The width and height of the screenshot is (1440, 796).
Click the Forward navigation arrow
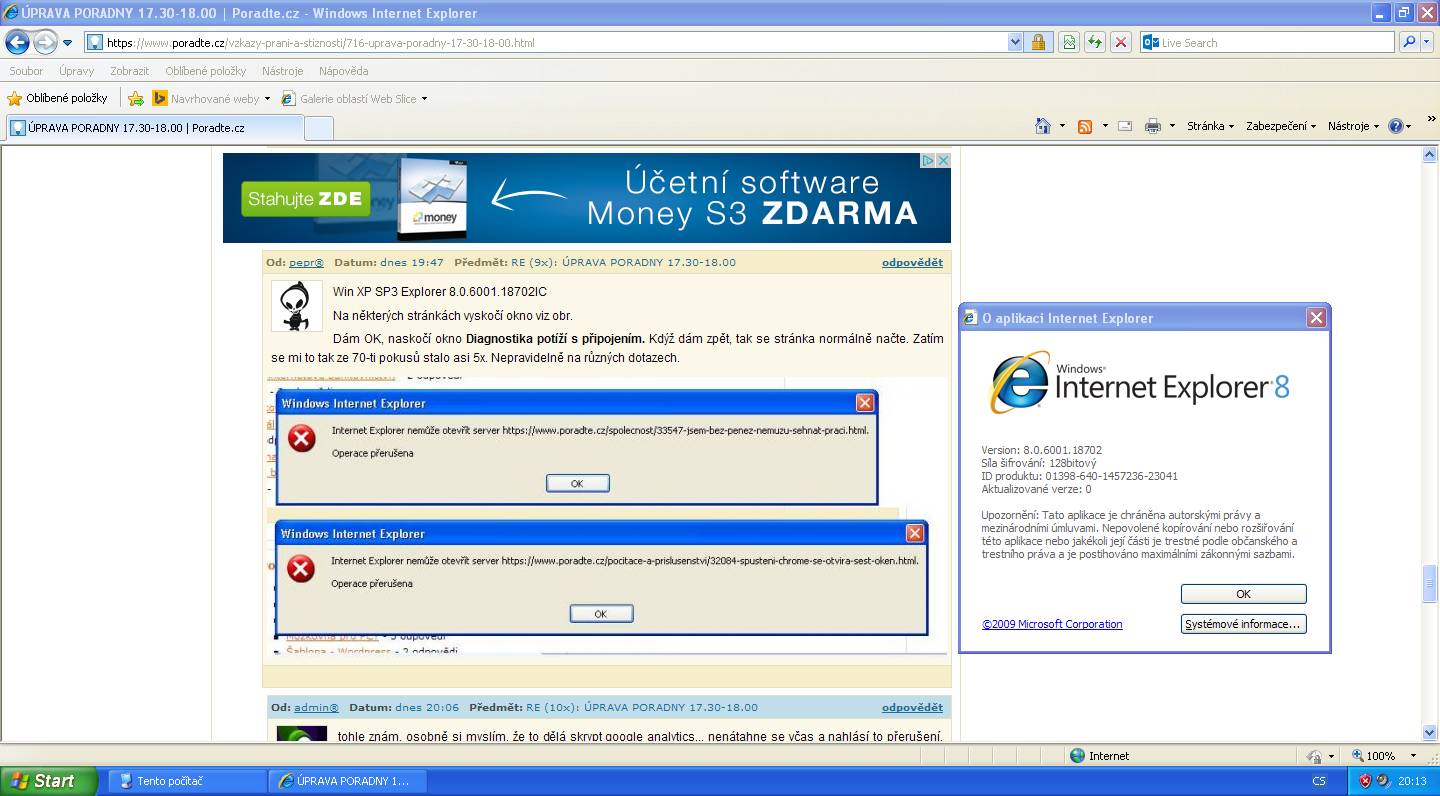pyautogui.click(x=46, y=42)
